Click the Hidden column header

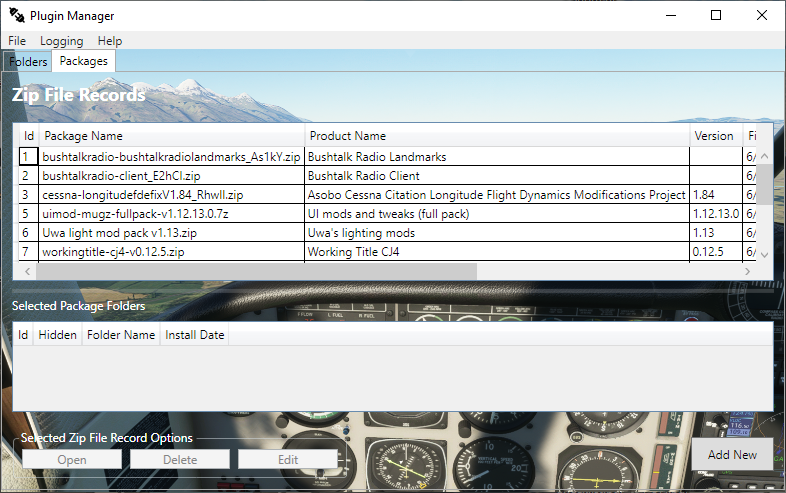pyautogui.click(x=58, y=335)
